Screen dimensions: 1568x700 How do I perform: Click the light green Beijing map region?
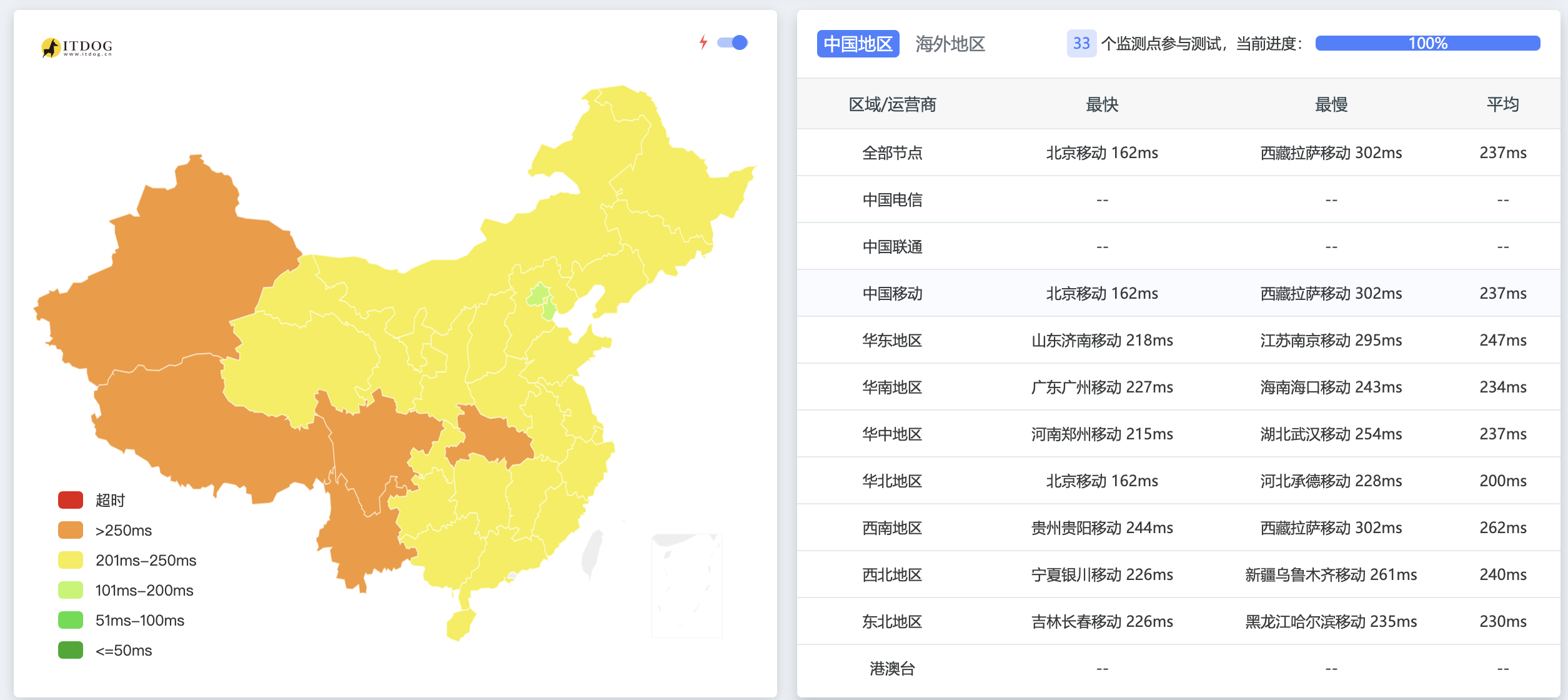538,294
